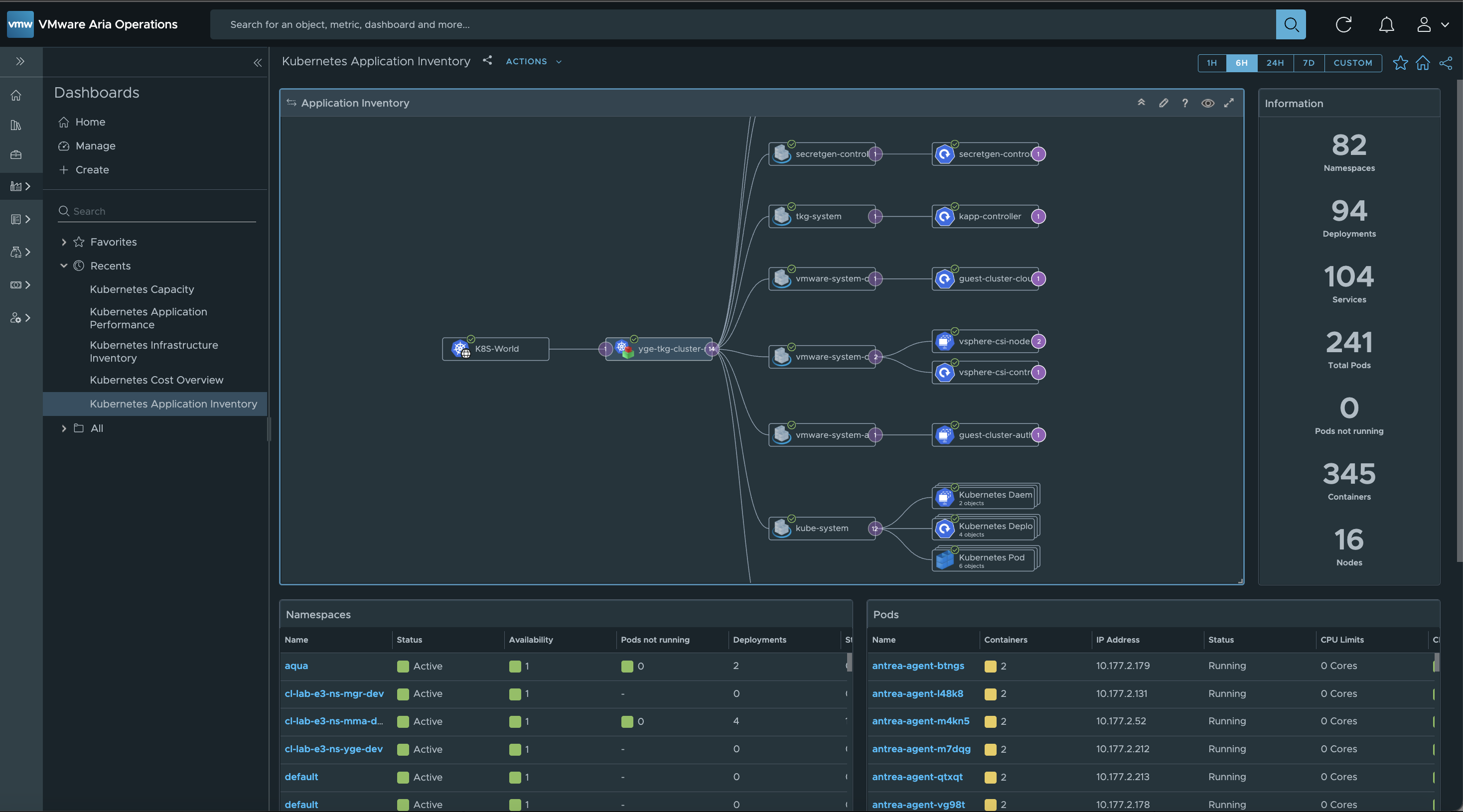Switch time range to 24H

tap(1275, 63)
